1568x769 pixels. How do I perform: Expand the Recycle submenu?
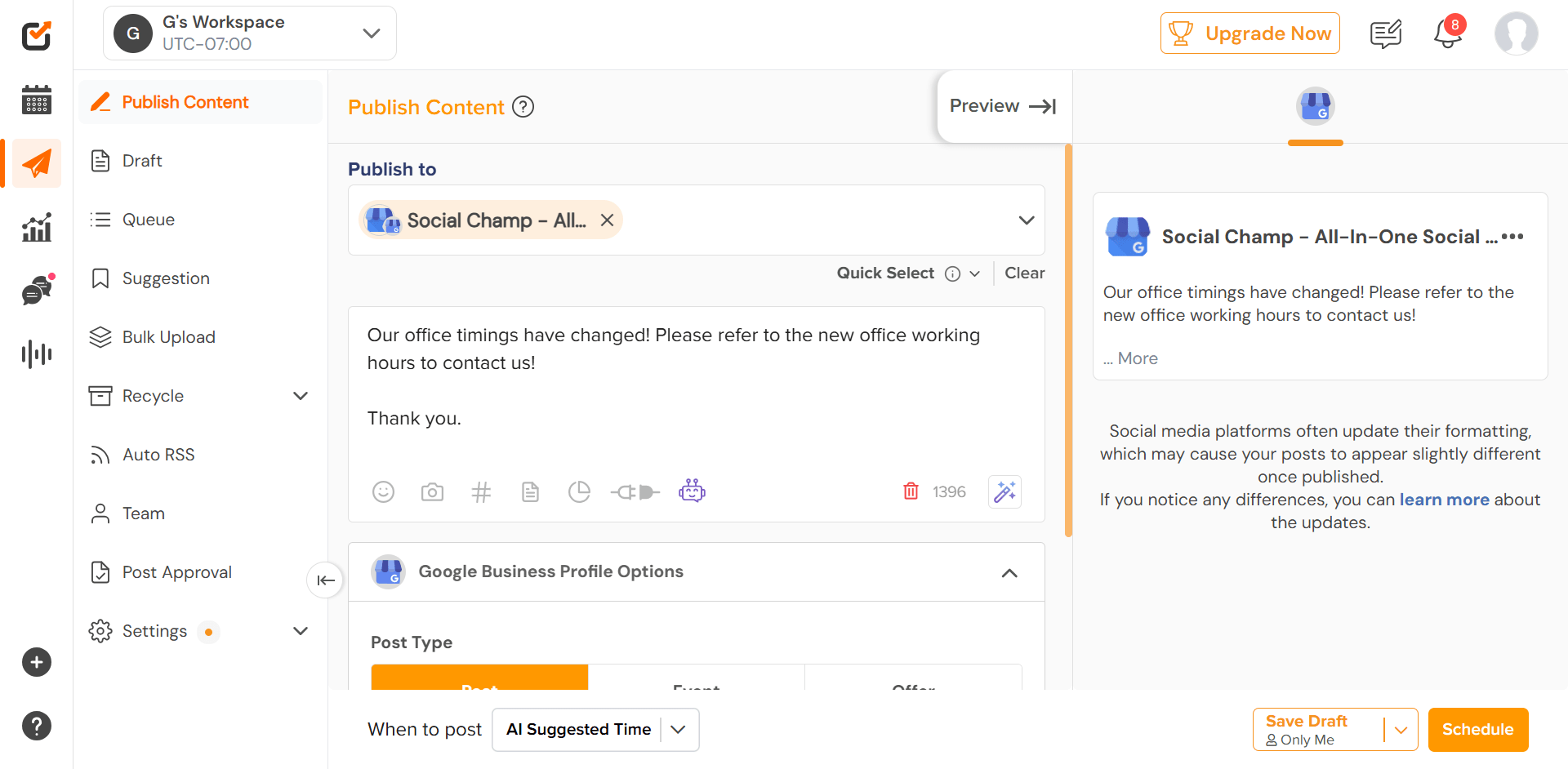click(x=301, y=396)
